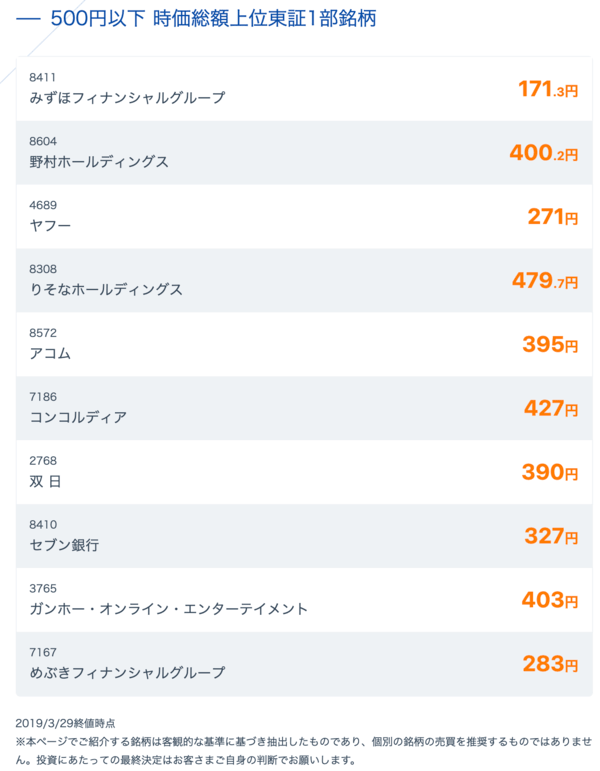Select stock code 3765
This screenshot has width=600, height=771.
tap(43, 589)
